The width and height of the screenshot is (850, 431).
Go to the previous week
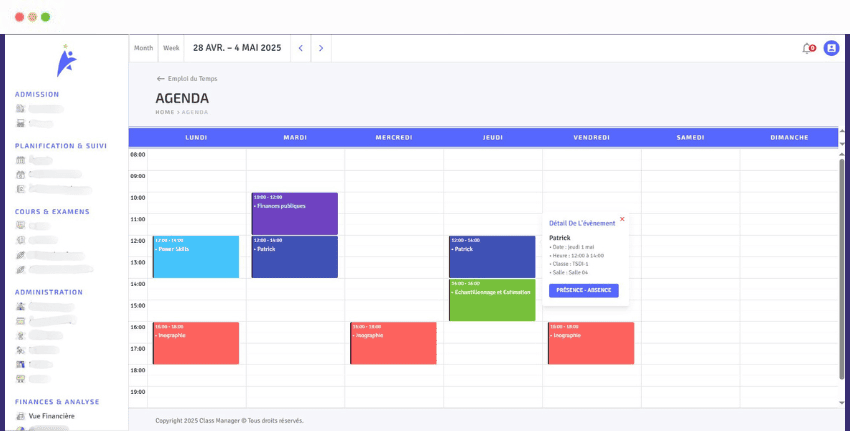[300, 48]
